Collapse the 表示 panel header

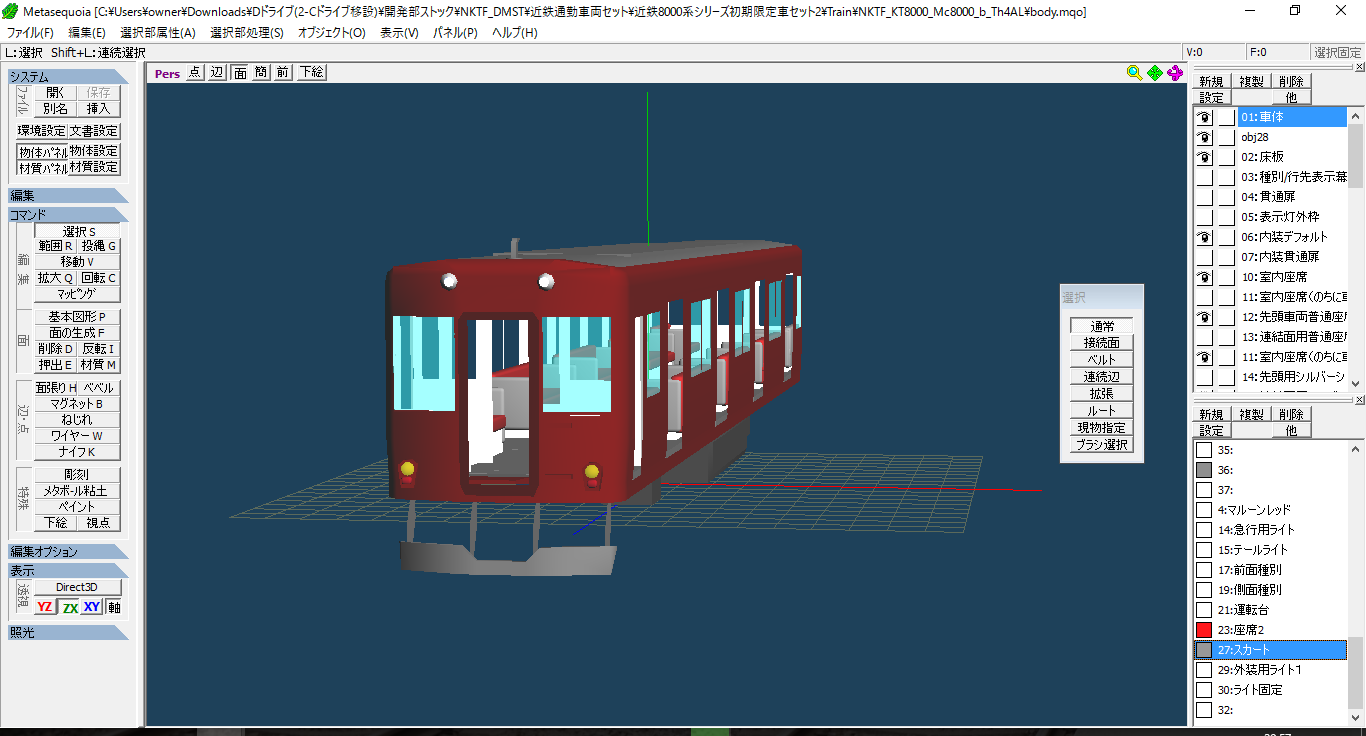68,570
